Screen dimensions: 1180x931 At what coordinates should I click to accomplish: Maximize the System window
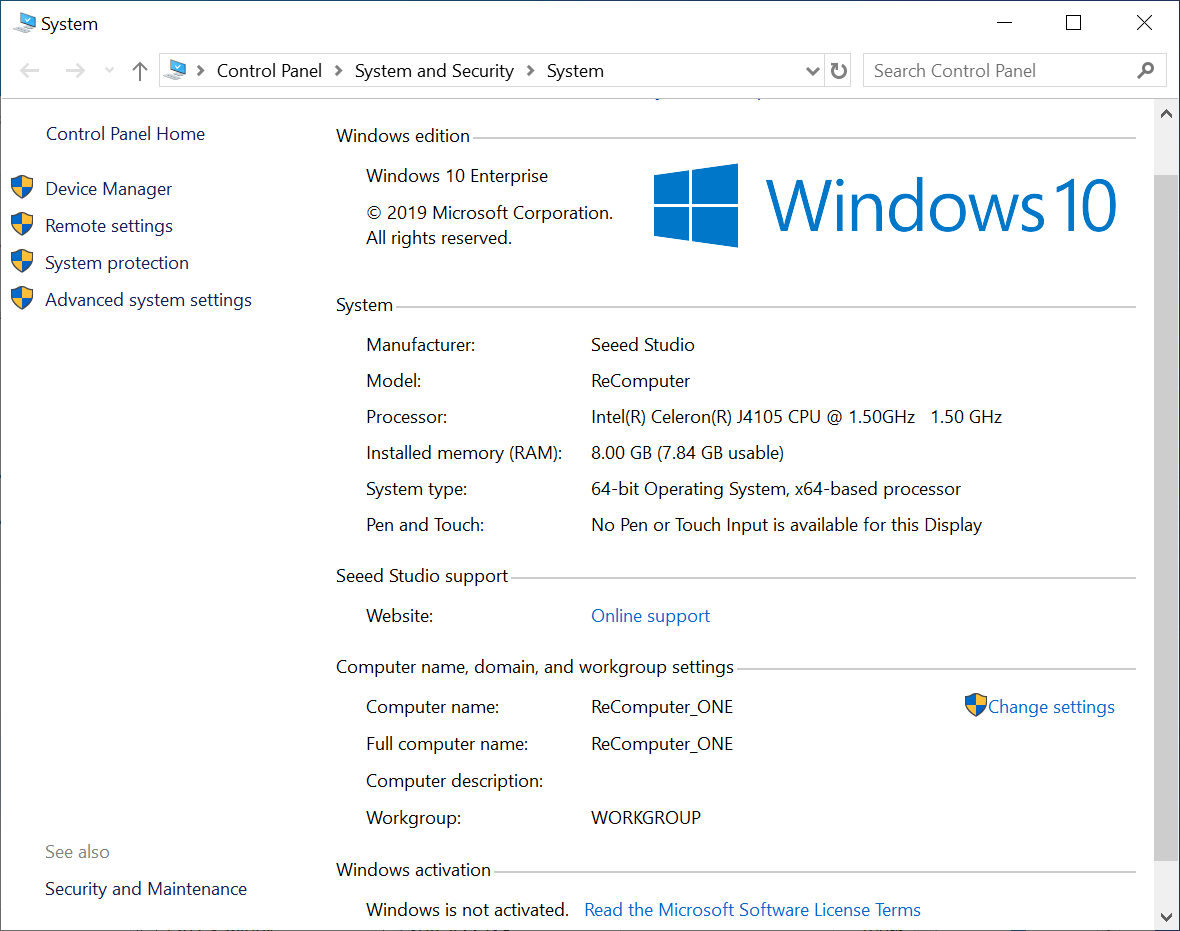click(1074, 23)
